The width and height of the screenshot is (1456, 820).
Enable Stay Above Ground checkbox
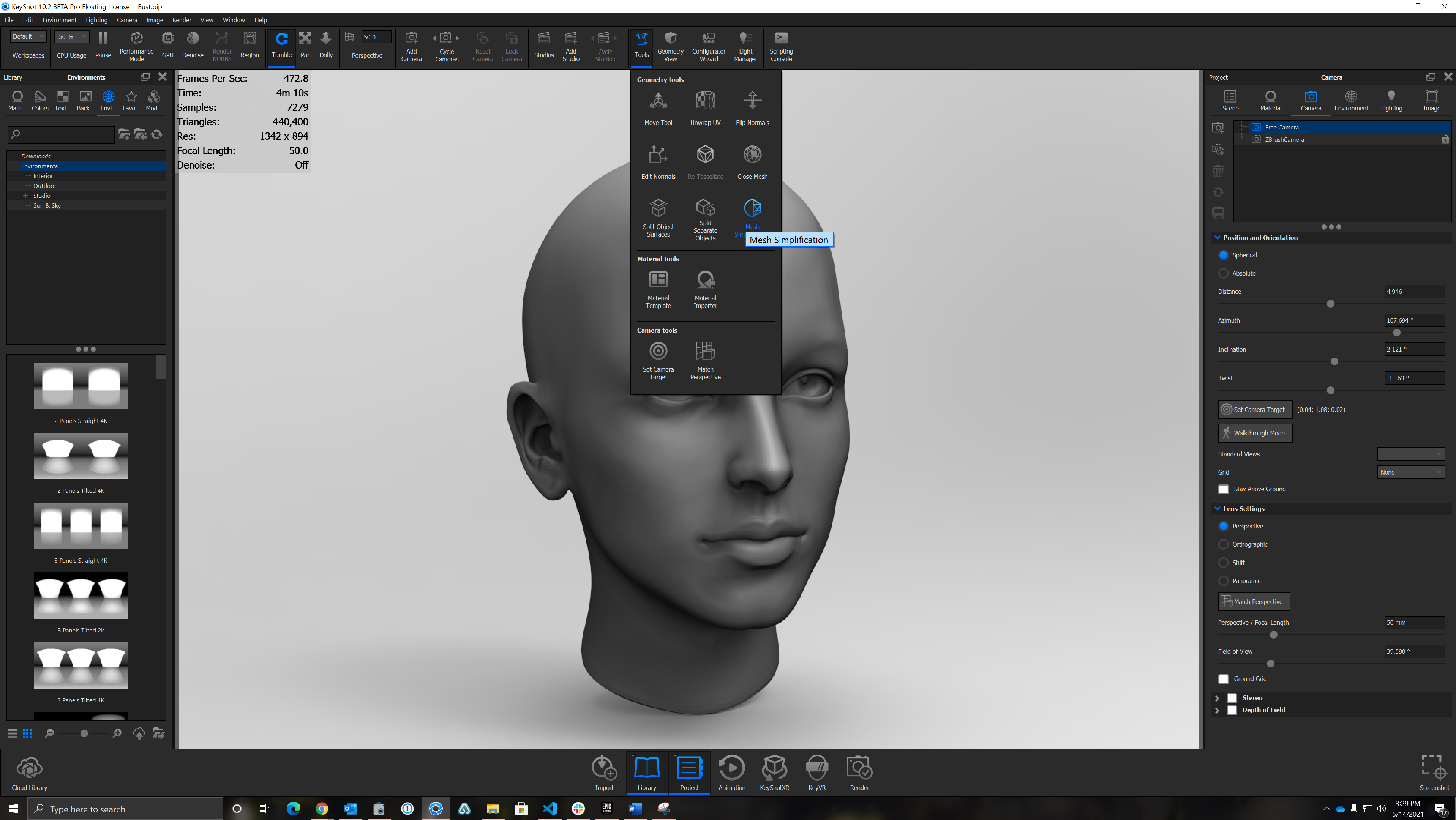point(1224,489)
